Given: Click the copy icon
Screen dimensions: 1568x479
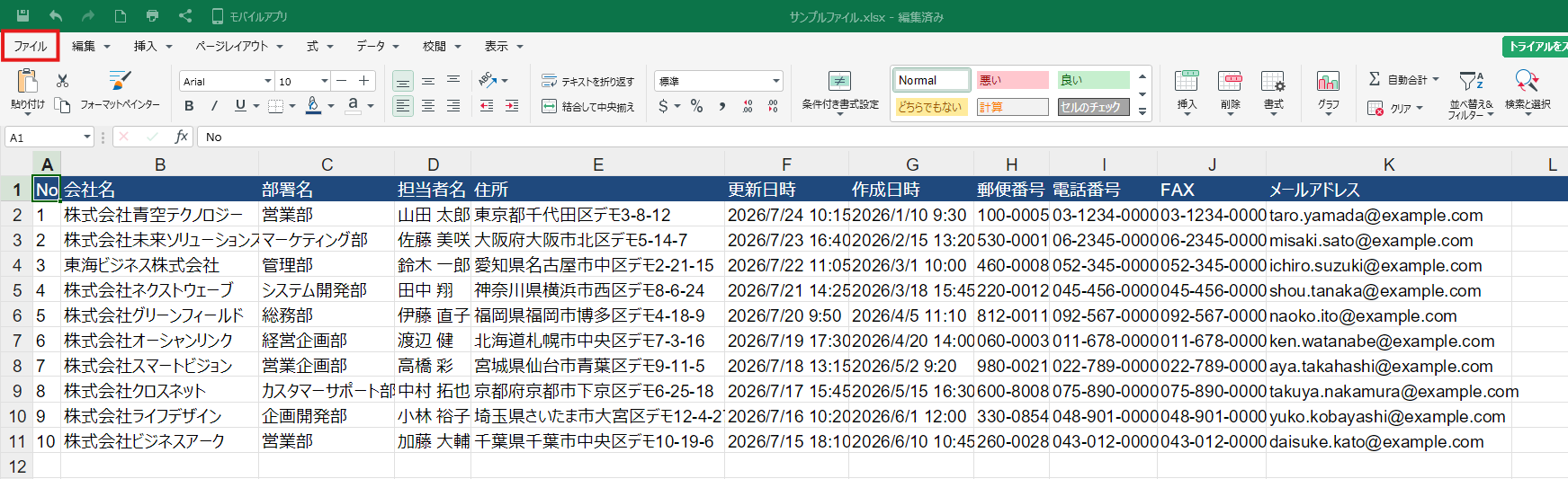Looking at the screenshot, I should (62, 105).
